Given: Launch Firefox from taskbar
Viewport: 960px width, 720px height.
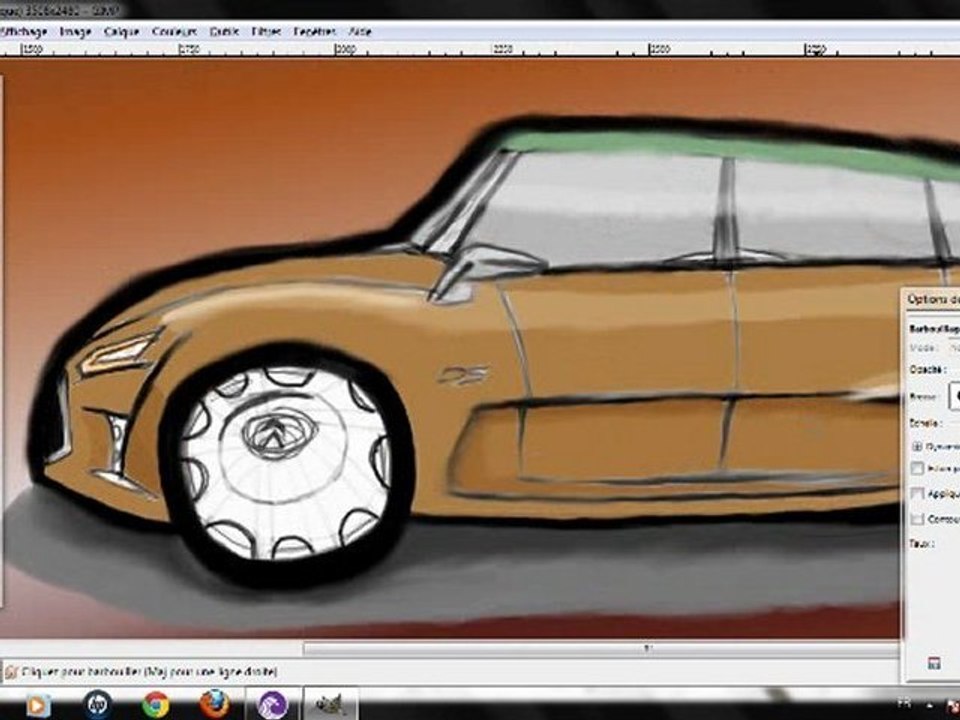Looking at the screenshot, I should [214, 704].
